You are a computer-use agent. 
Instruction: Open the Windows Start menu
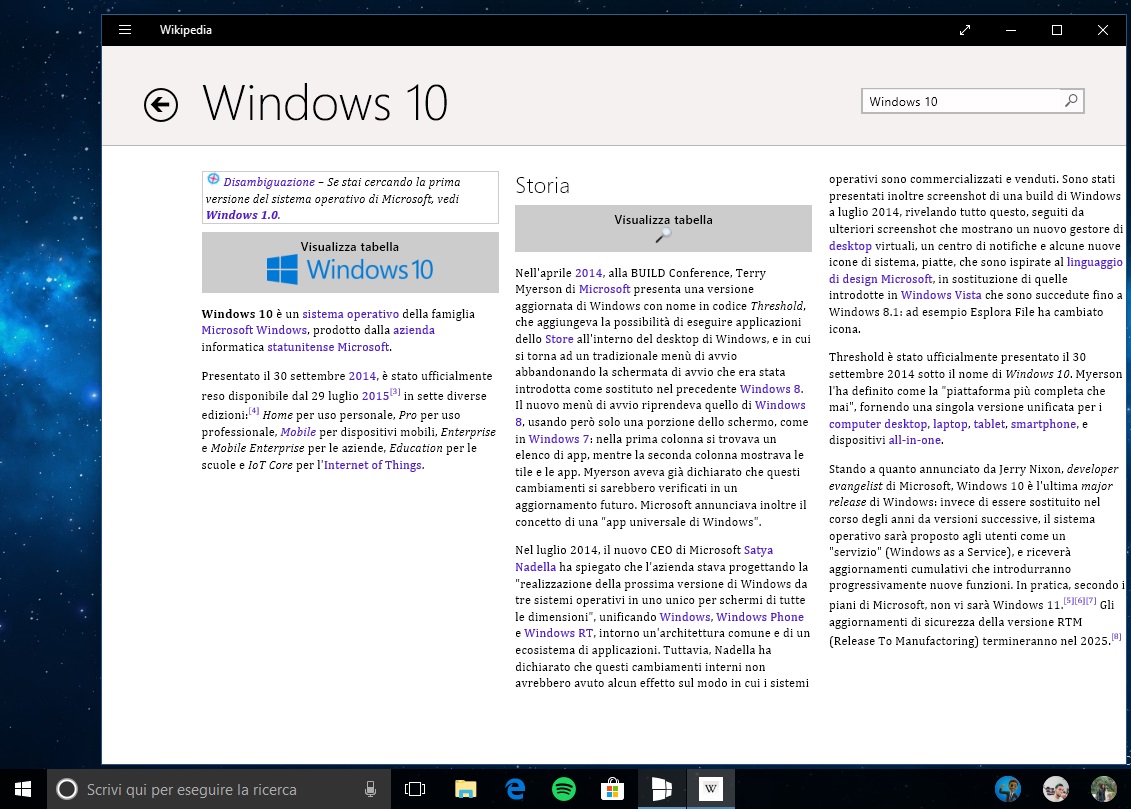[23, 790]
